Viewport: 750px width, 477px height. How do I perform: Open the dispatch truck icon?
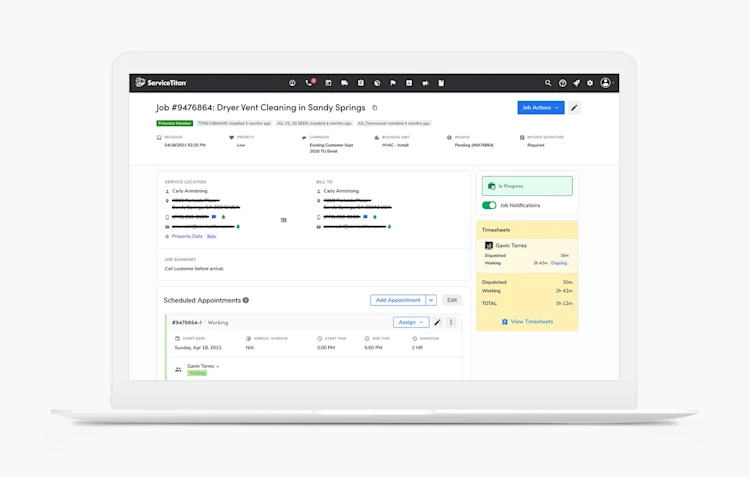(344, 83)
